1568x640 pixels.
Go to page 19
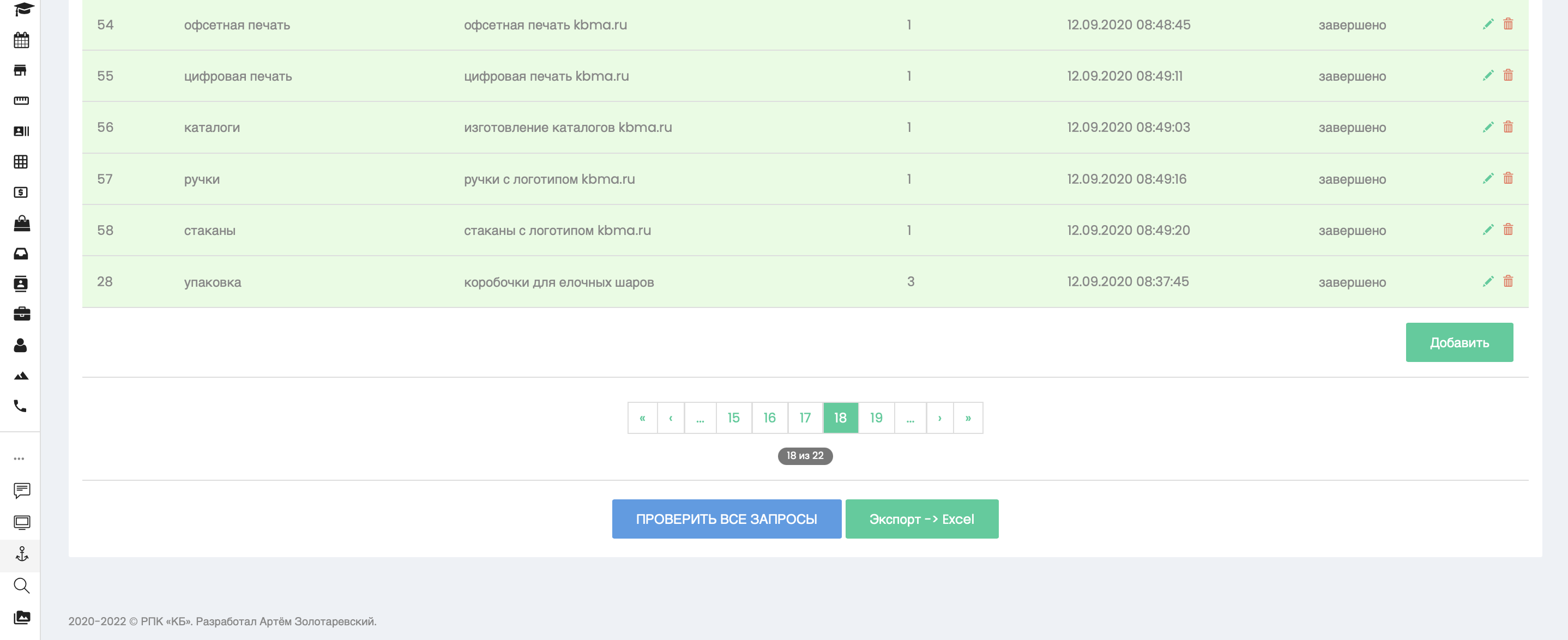pos(876,418)
